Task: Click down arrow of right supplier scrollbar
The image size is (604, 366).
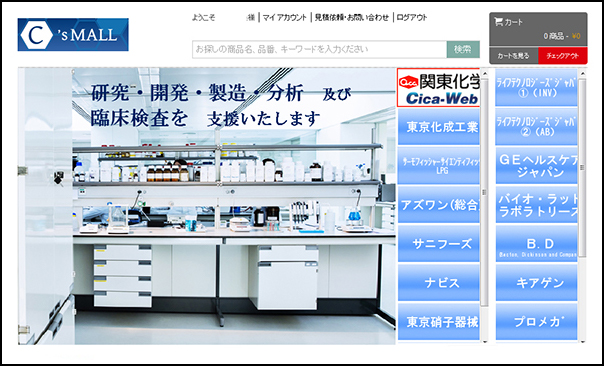Action: (x=582, y=341)
